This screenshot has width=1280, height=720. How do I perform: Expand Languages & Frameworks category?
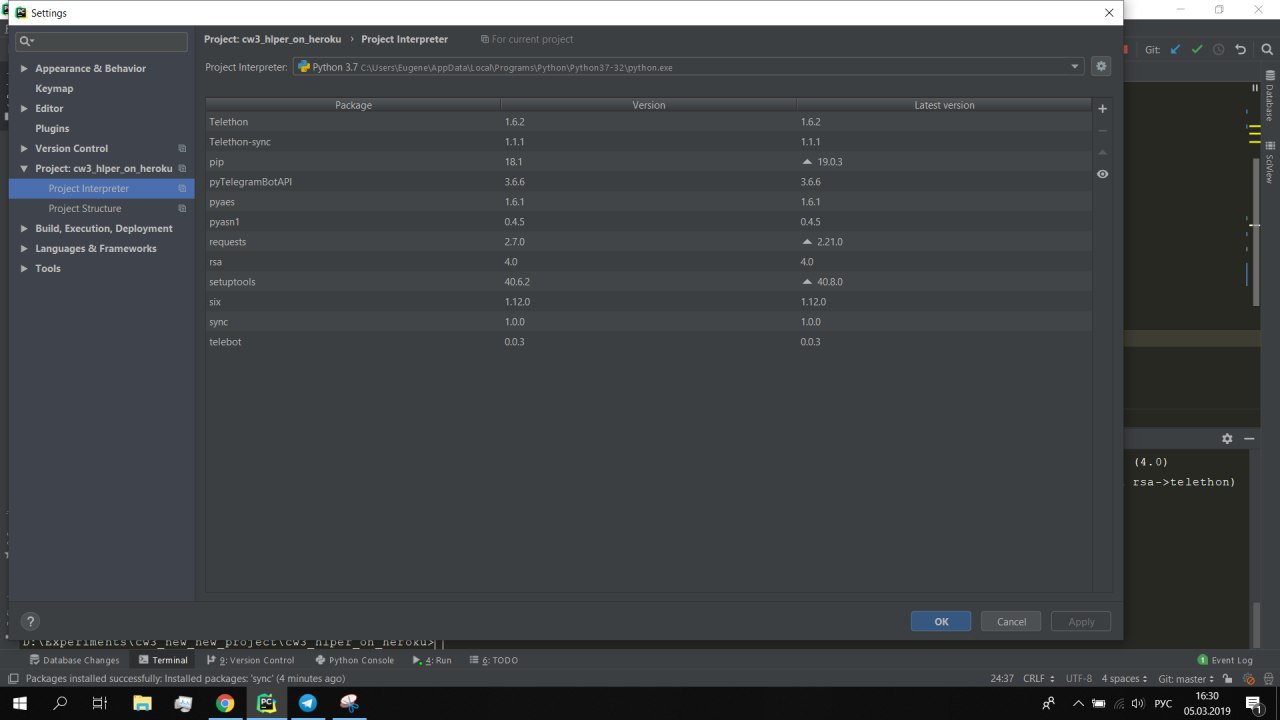pos(25,249)
